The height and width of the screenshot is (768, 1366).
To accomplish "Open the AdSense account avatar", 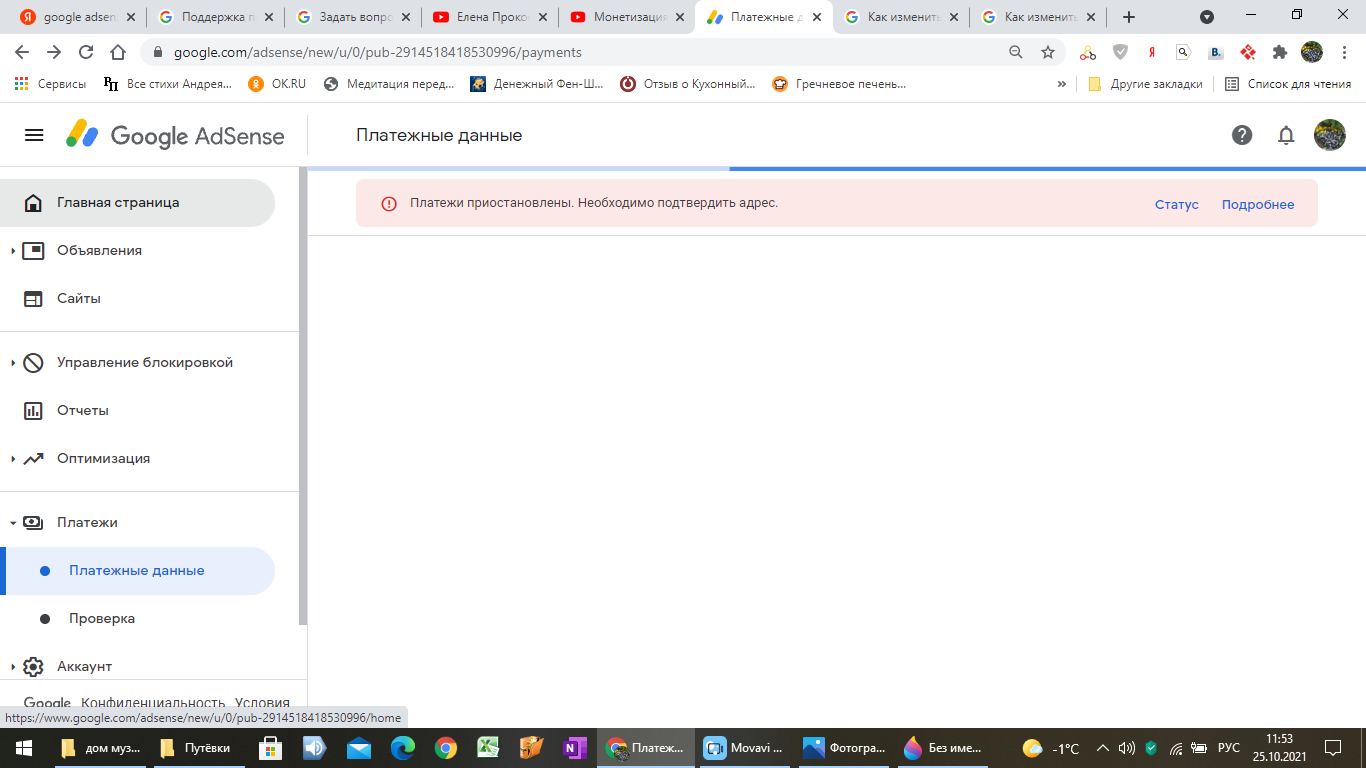I will (x=1329, y=135).
